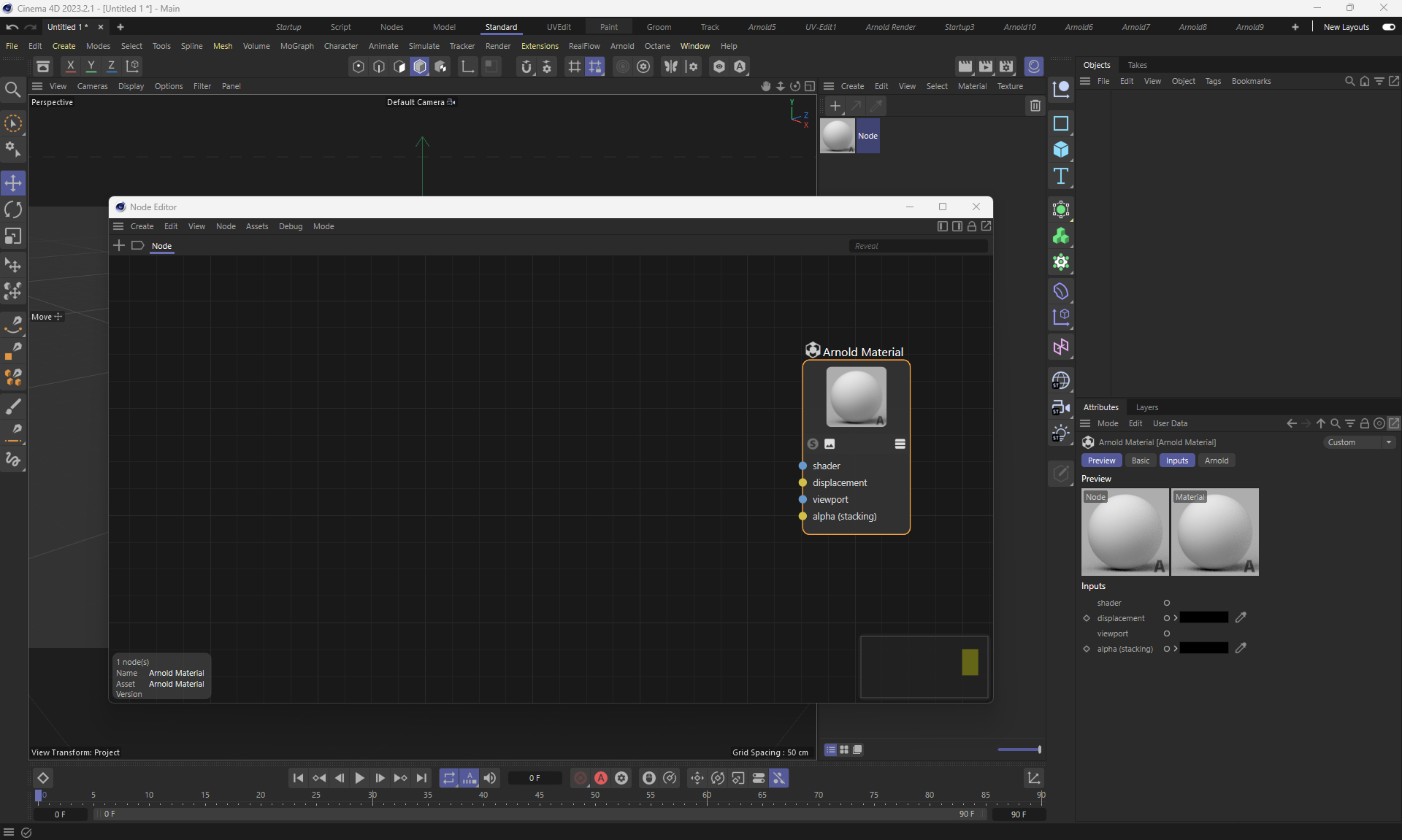Click the Basic attribute button

pos(1140,461)
